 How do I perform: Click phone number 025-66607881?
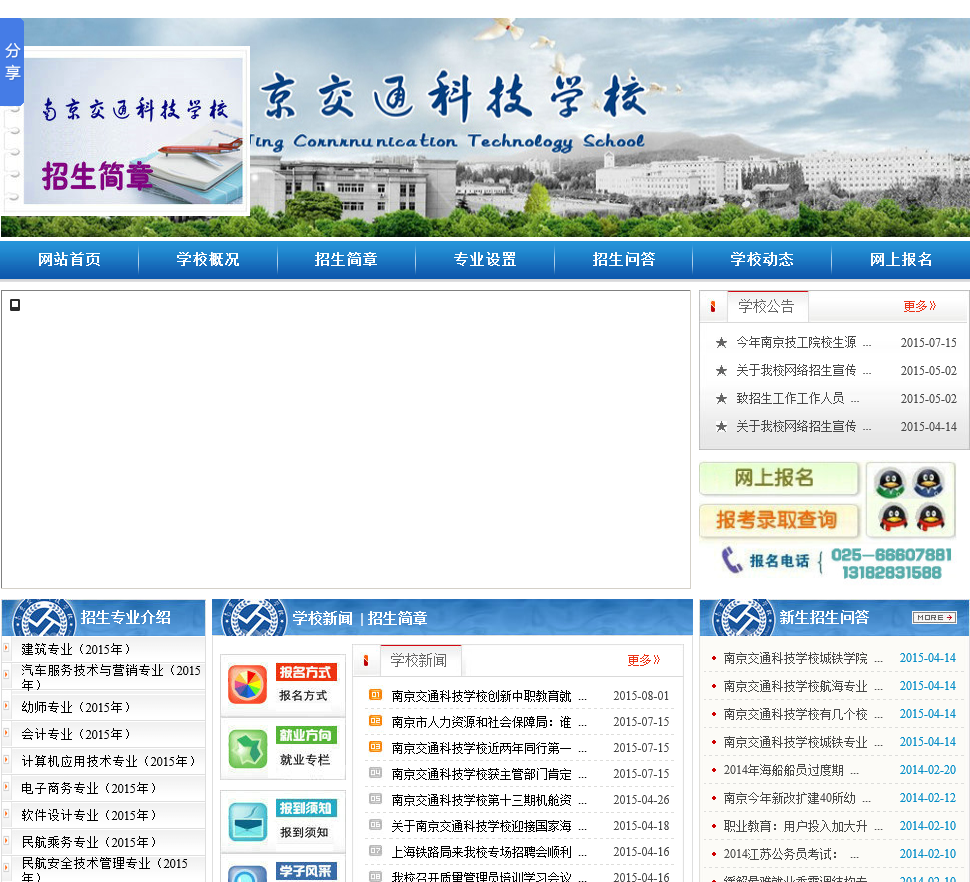[x=891, y=555]
